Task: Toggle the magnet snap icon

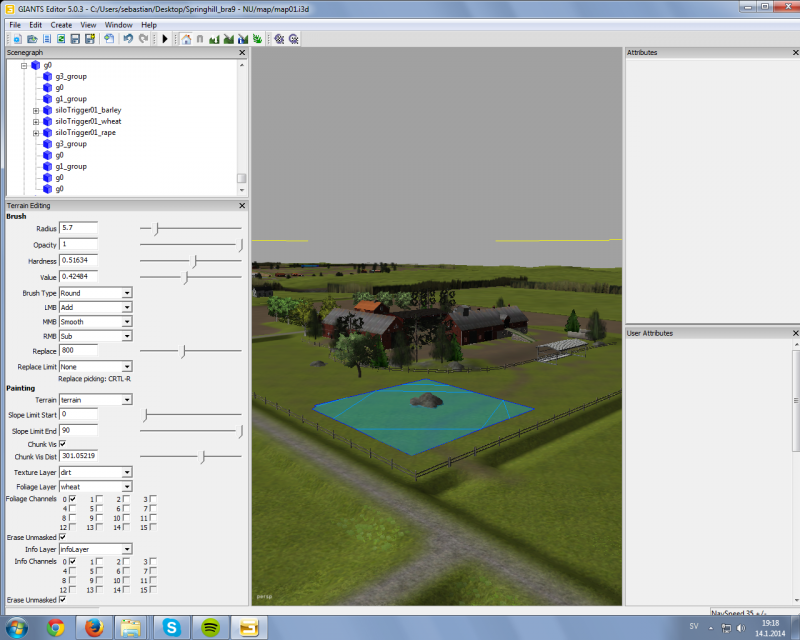Action: [200, 39]
